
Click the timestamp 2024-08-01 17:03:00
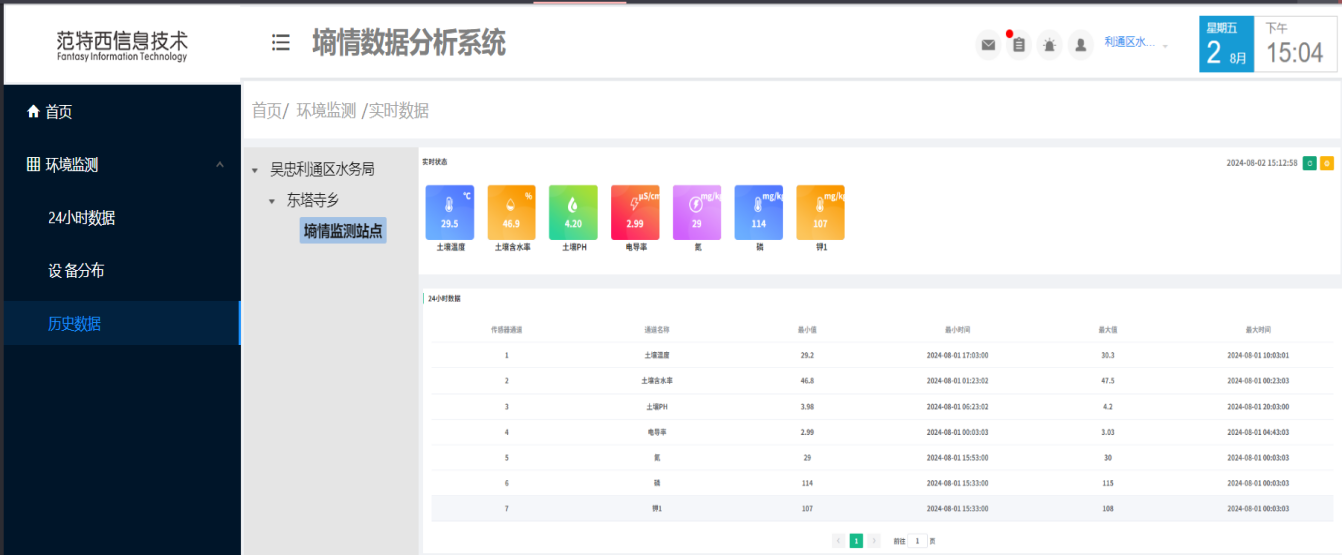957,355
